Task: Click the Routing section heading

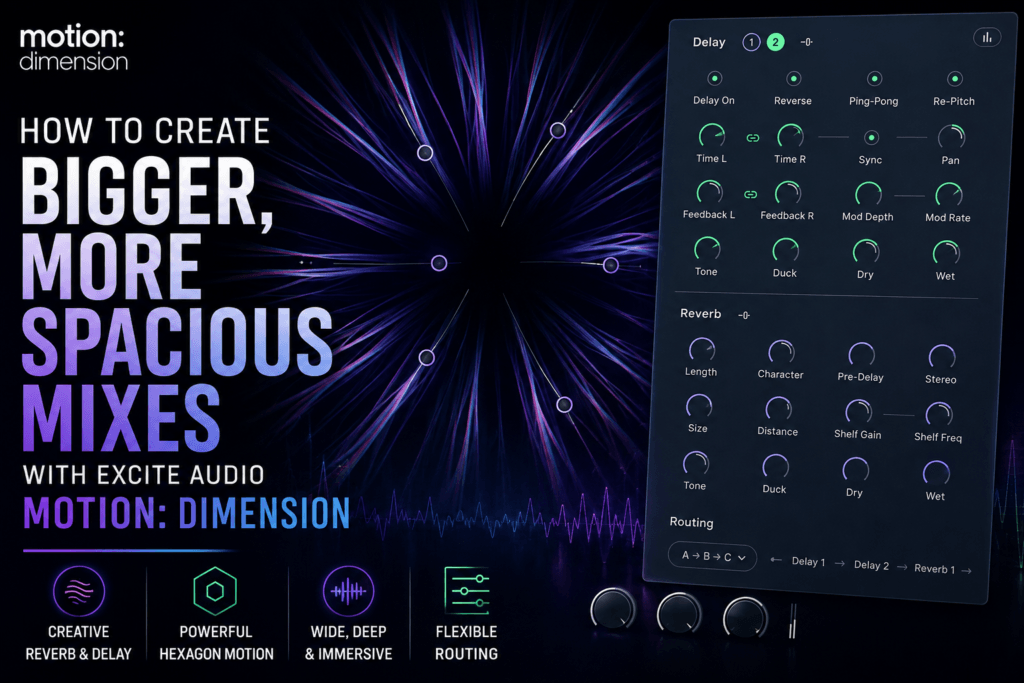Action: [692, 522]
